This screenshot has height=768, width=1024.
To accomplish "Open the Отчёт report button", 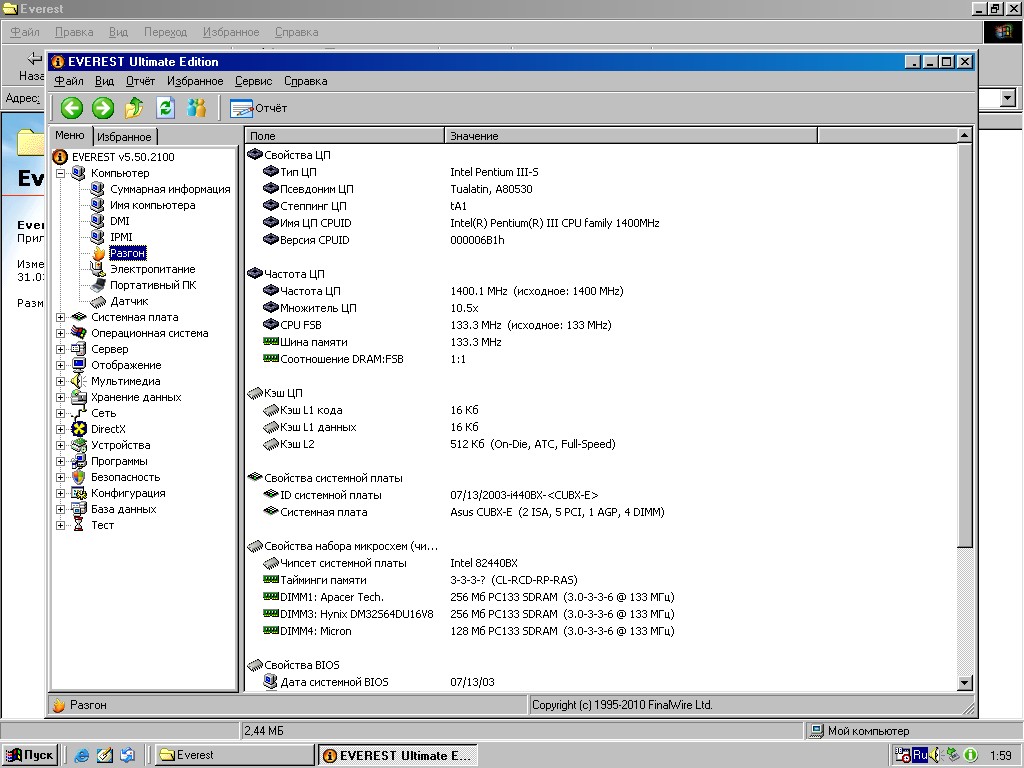I will [x=259, y=108].
